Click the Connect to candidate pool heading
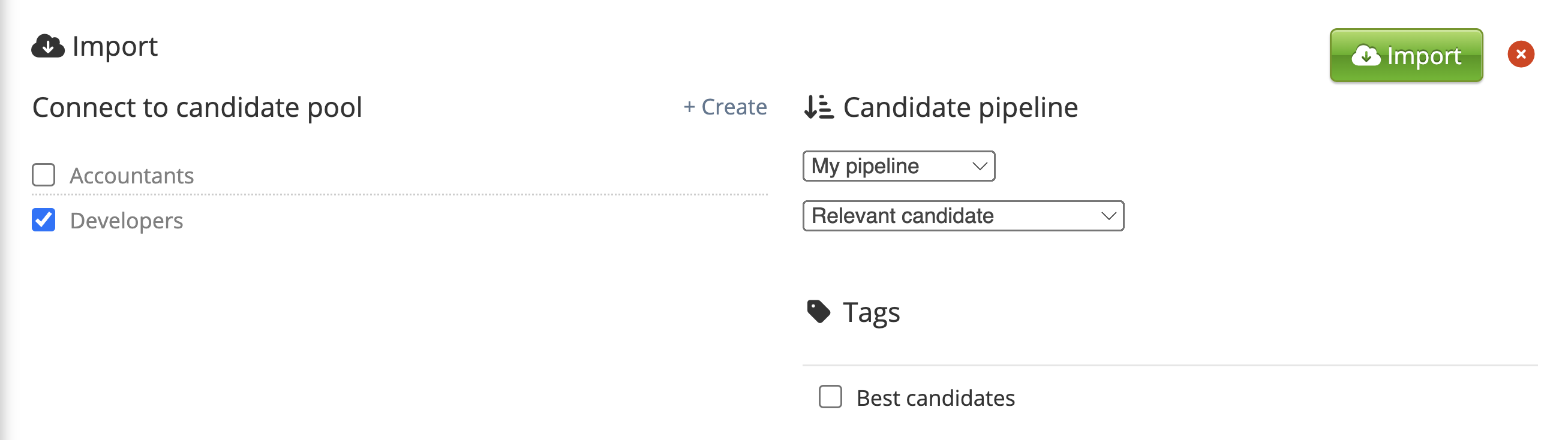 [197, 108]
